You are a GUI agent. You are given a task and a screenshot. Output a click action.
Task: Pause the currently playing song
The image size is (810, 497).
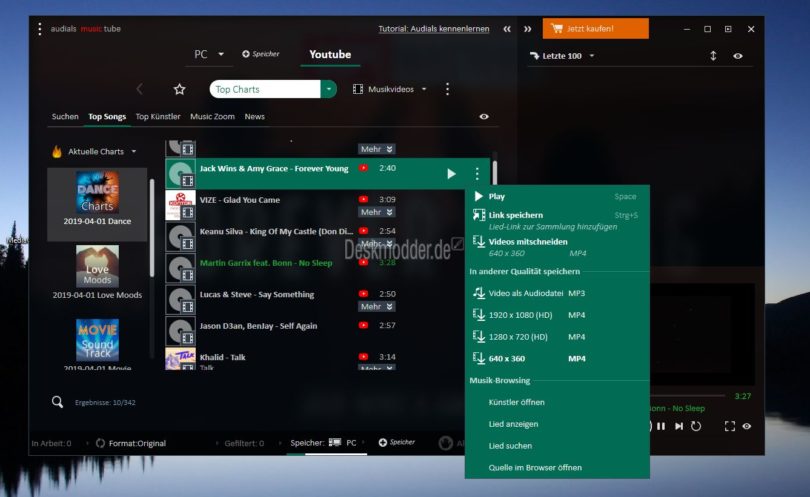point(660,426)
